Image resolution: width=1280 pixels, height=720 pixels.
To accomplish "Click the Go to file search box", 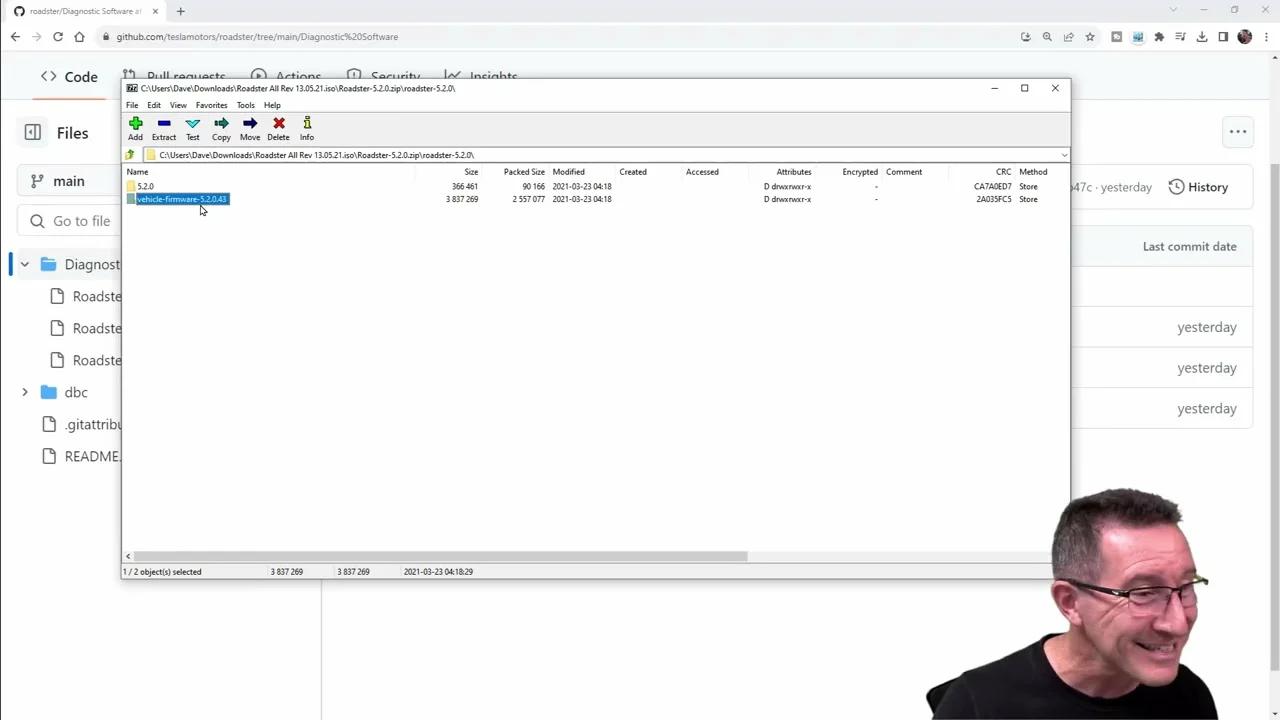I will [x=80, y=221].
